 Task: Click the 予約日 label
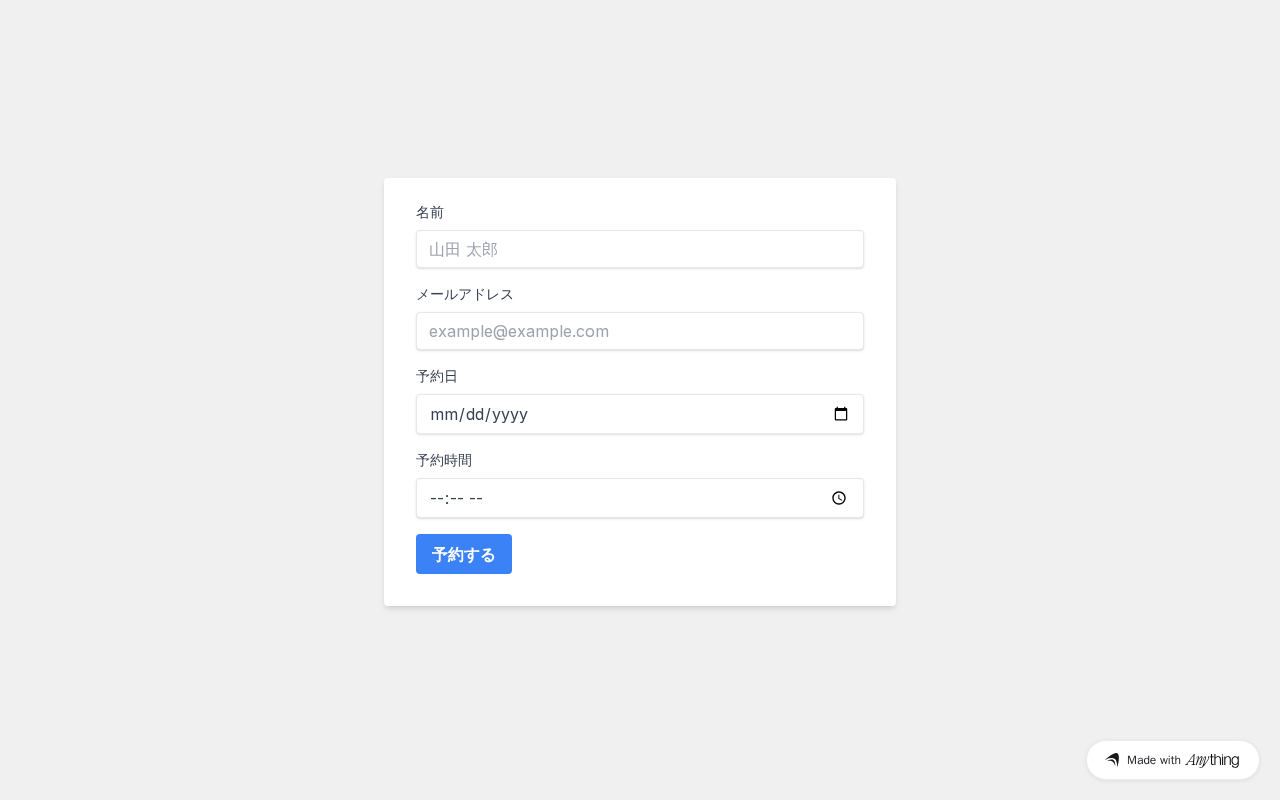click(x=437, y=376)
